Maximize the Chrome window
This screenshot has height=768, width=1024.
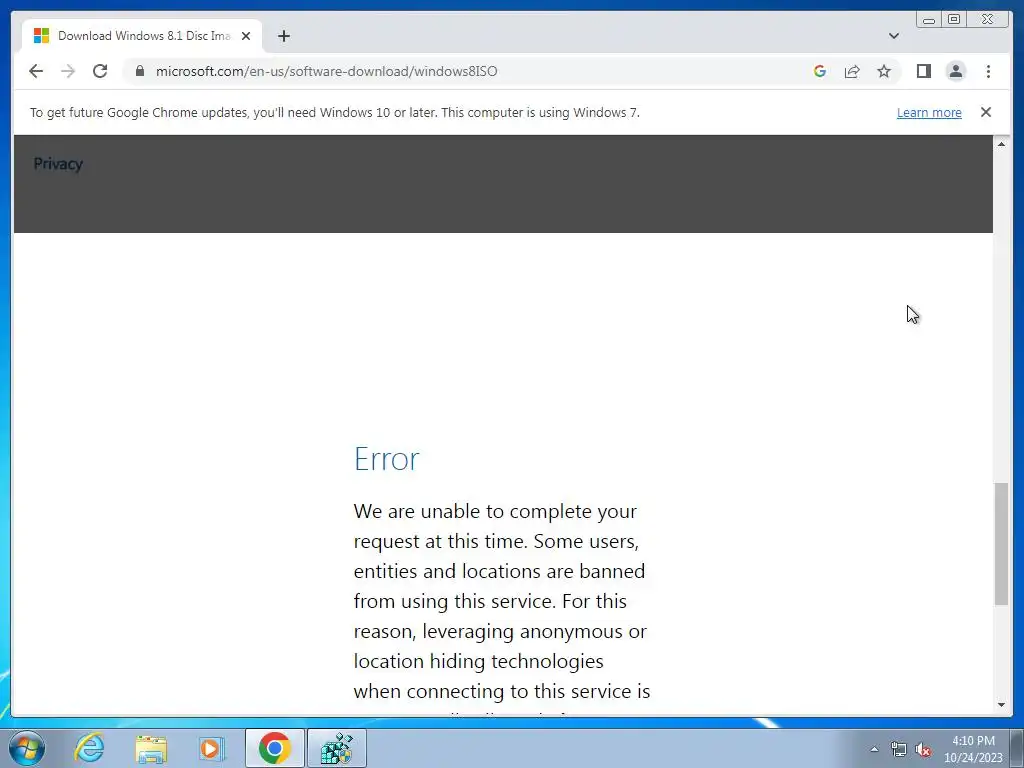tap(953, 20)
